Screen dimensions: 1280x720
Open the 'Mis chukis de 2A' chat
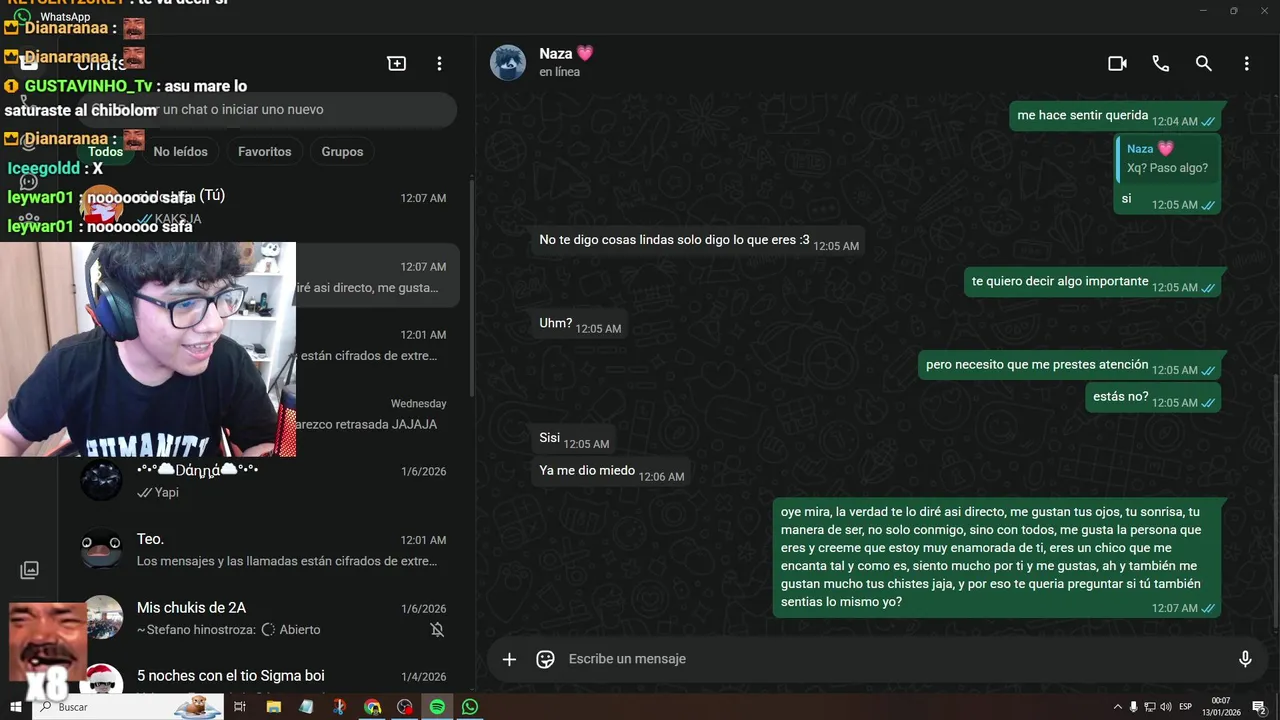[x=264, y=618]
